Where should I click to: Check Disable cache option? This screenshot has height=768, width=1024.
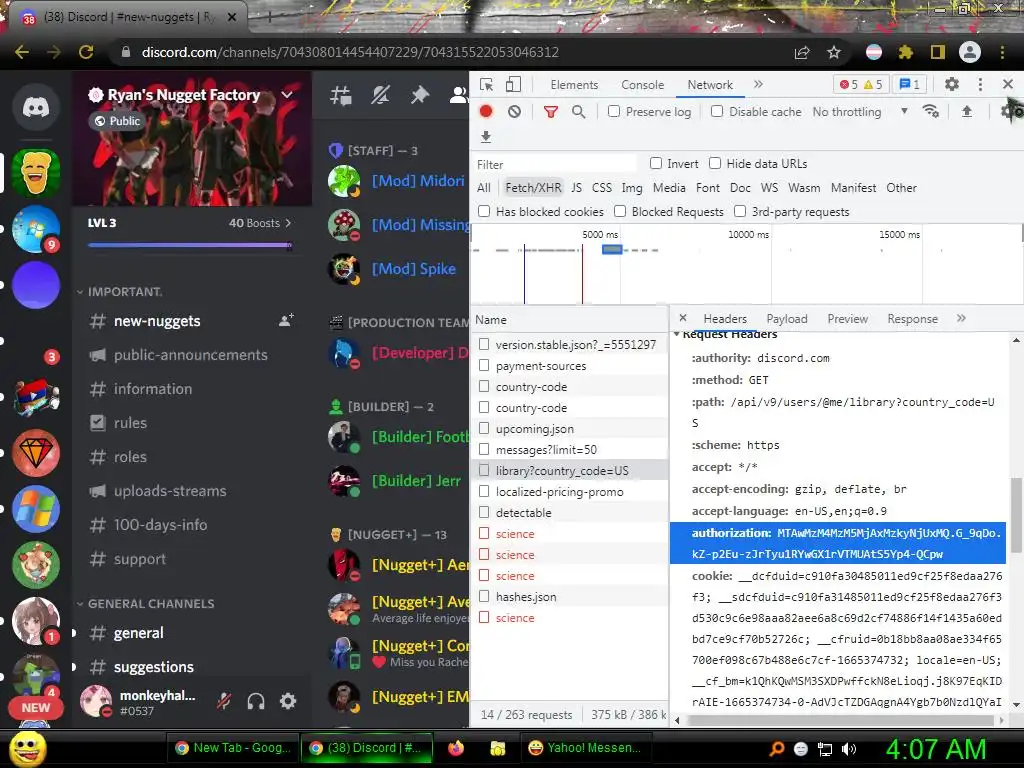coord(717,111)
